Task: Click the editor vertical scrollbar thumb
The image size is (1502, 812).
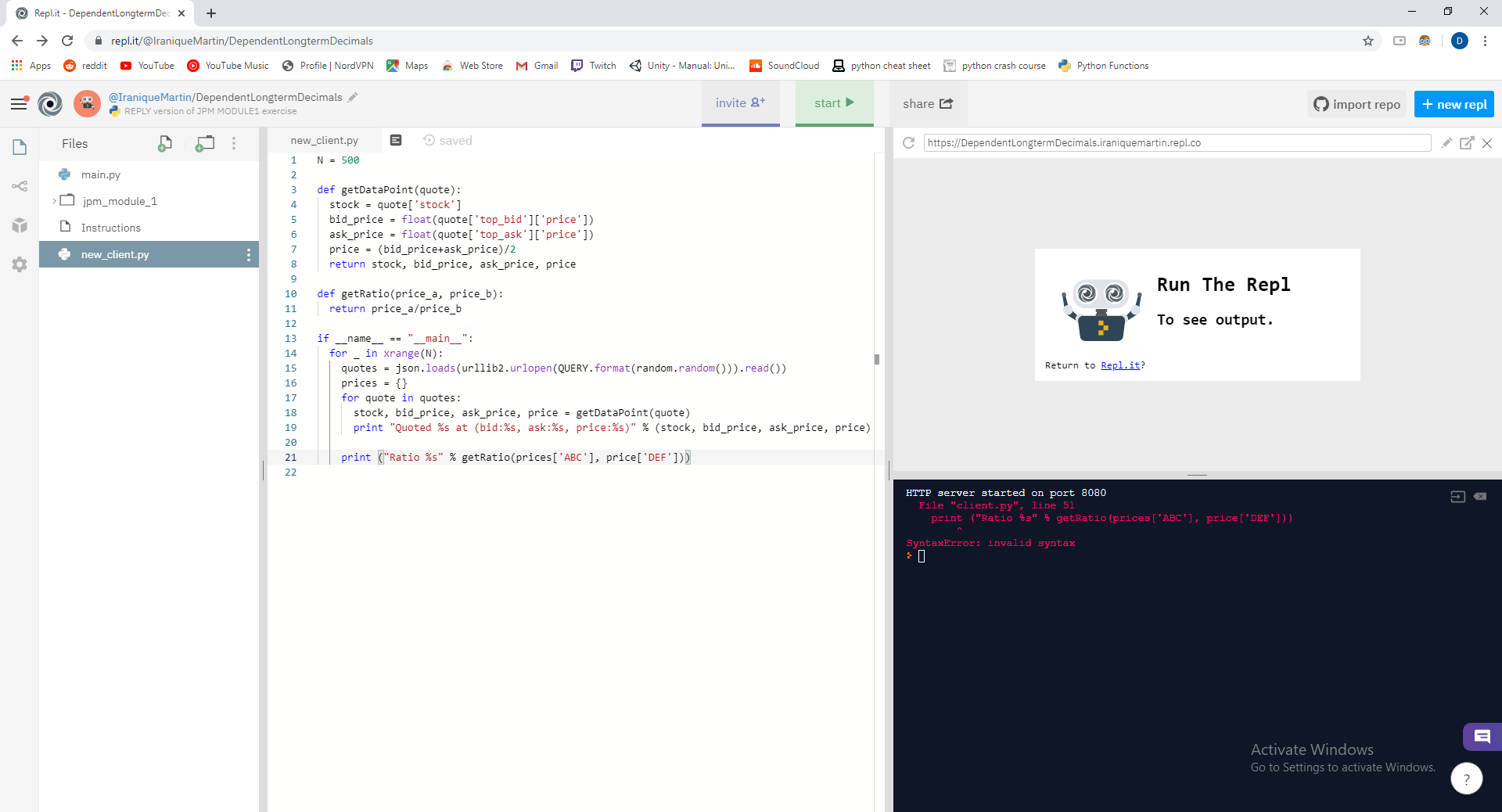Action: tap(877, 360)
